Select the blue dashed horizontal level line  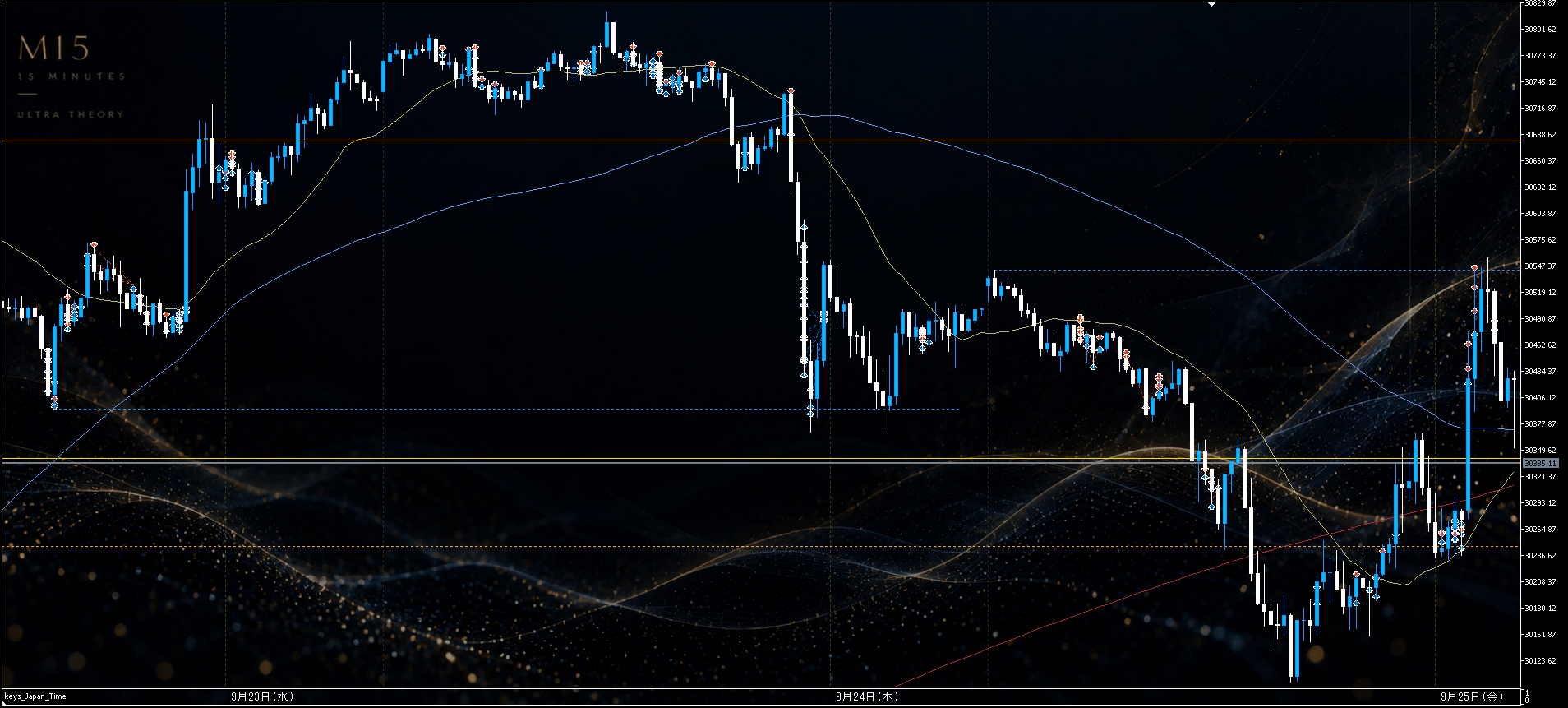1257,271
